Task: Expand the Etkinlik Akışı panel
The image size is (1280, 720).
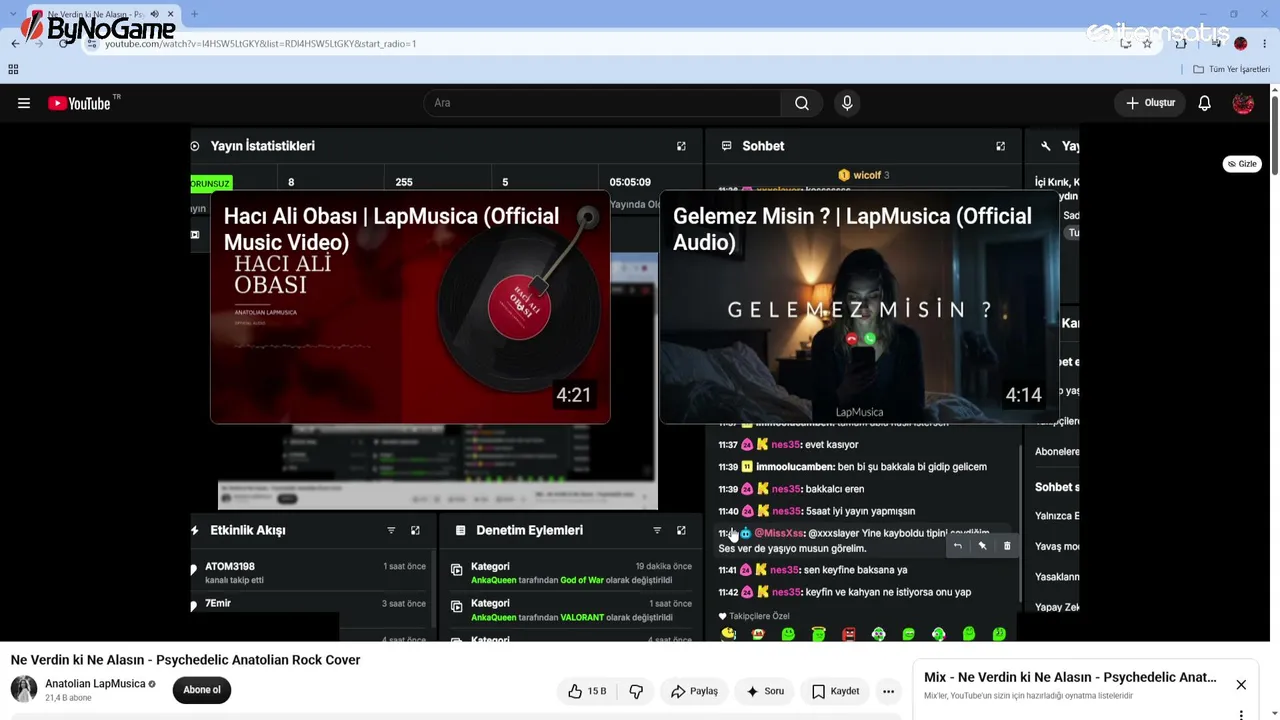Action: 415,530
